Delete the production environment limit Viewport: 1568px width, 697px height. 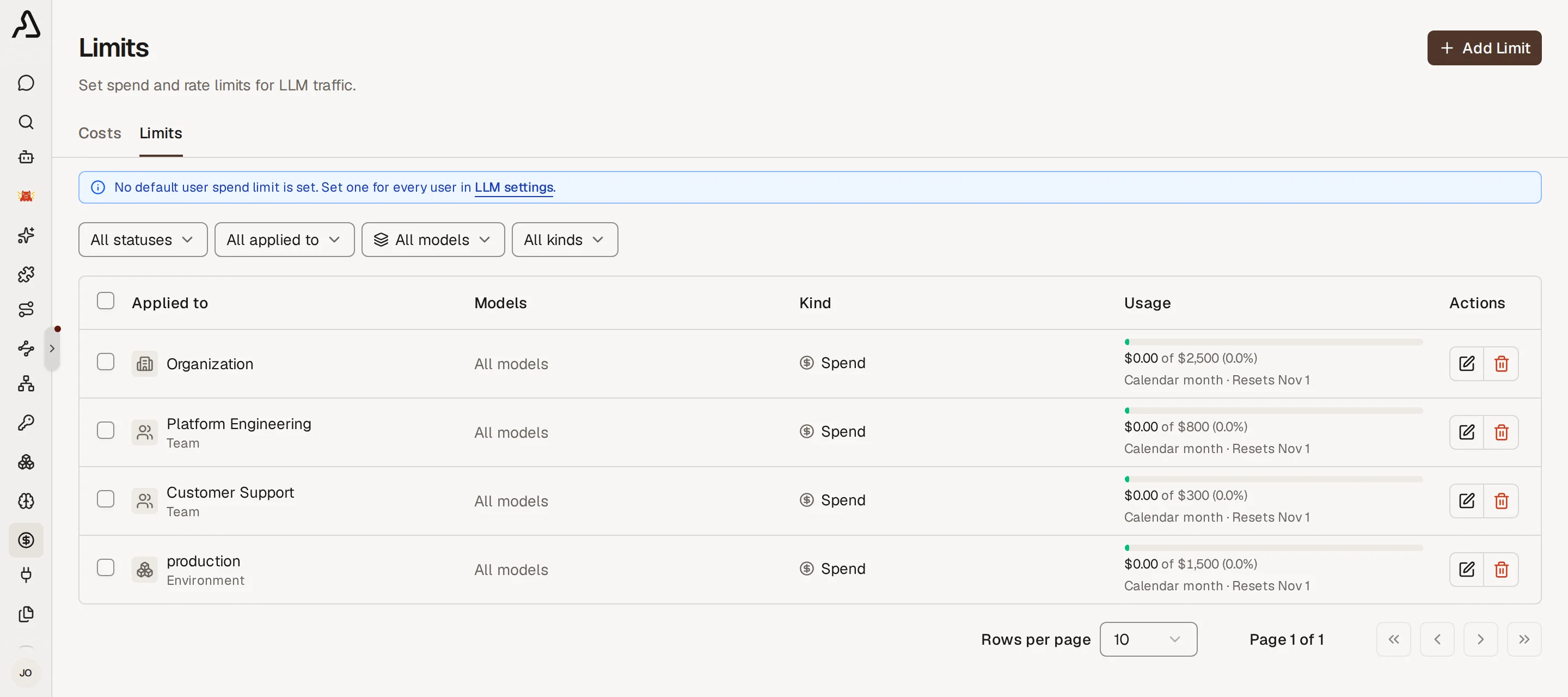click(x=1501, y=569)
